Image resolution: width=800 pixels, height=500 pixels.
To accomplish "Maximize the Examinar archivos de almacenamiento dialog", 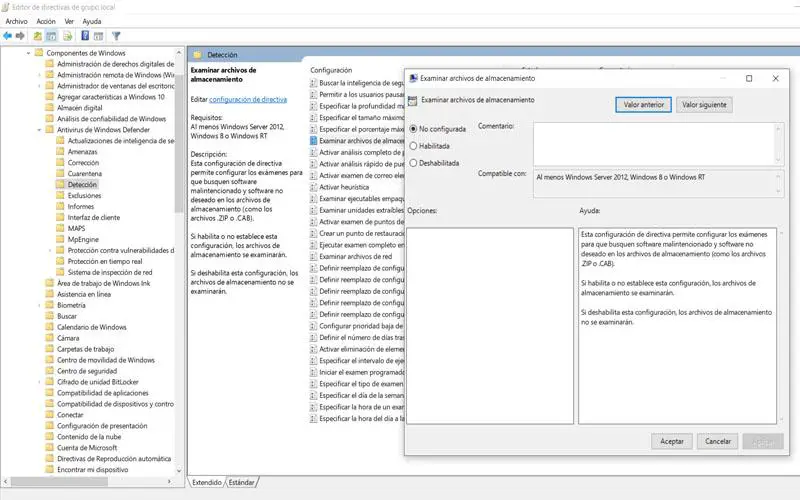I will (749, 78).
